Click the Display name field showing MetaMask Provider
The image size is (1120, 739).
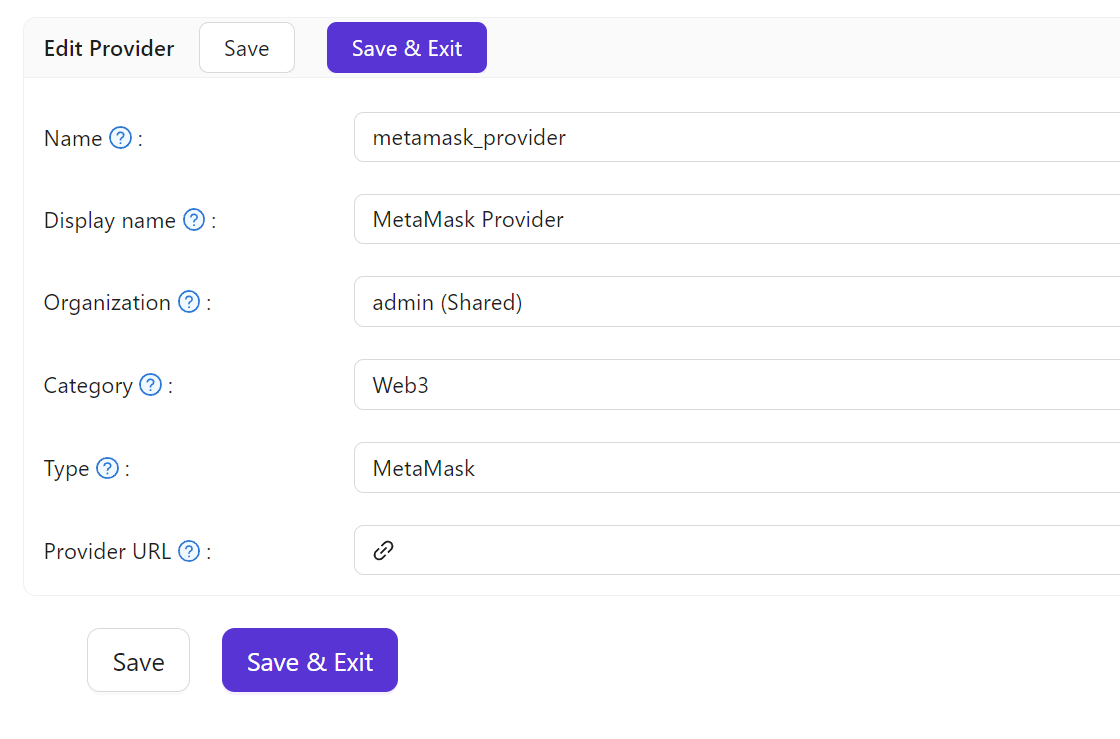[700, 219]
